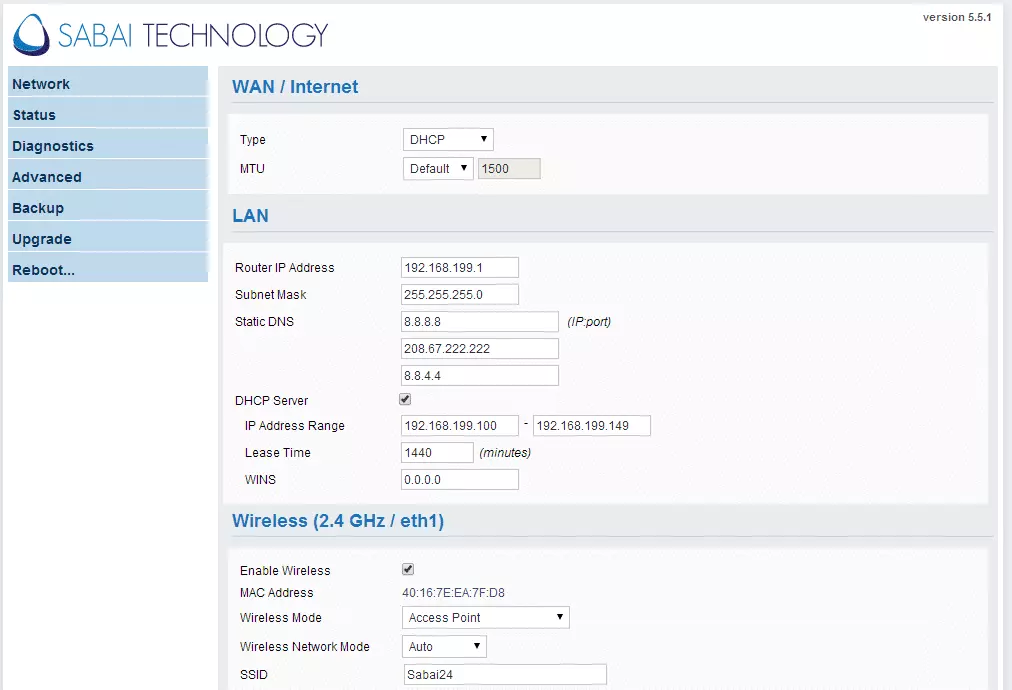1012x690 pixels.
Task: Click the SSID field containing Sabai24
Action: 505,675
